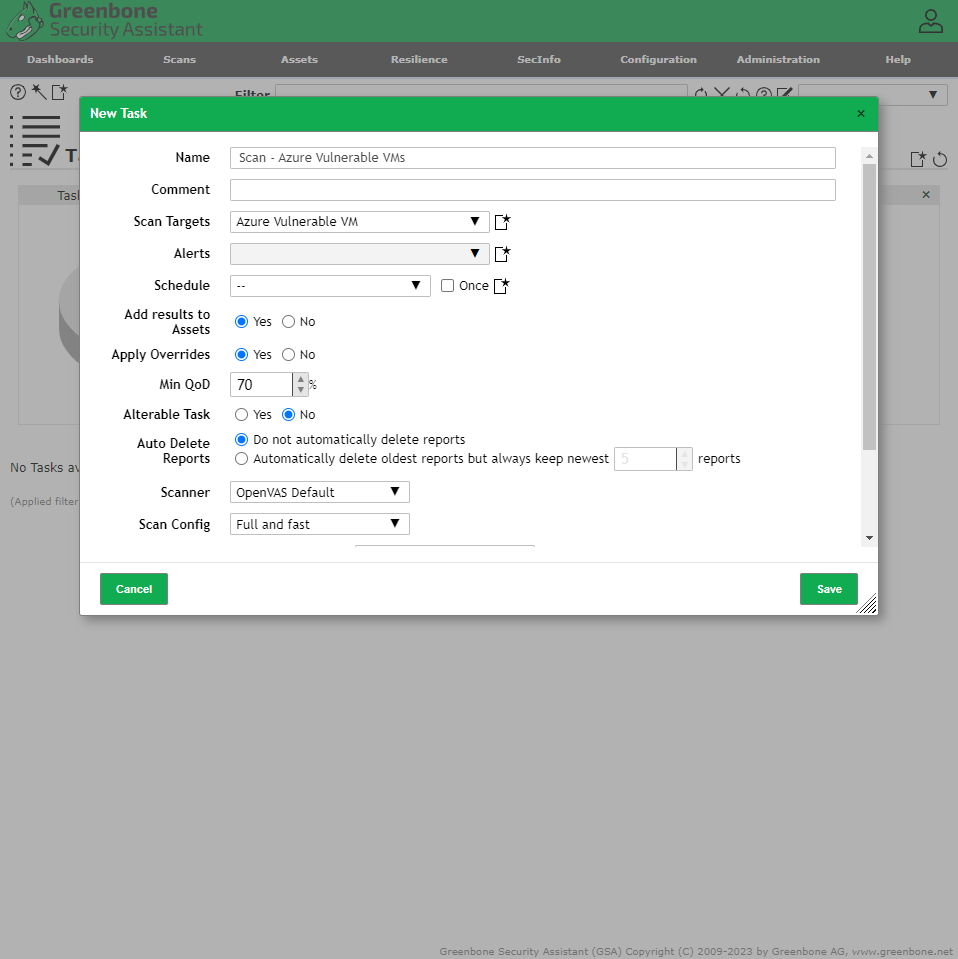Open the user account icon

coord(930,21)
